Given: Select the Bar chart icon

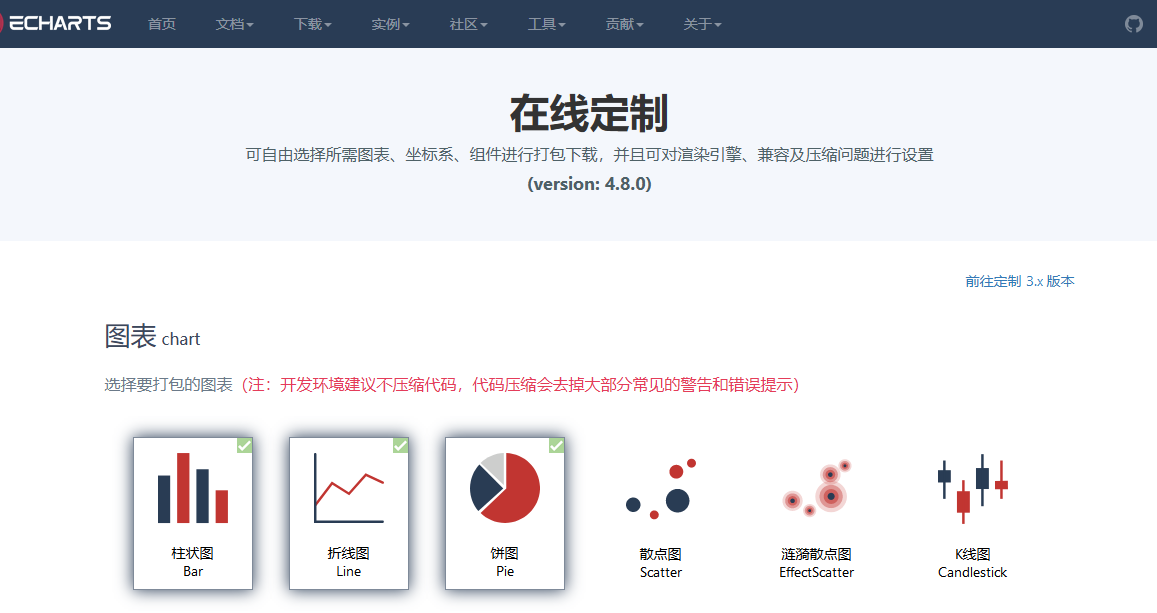Looking at the screenshot, I should (193, 488).
